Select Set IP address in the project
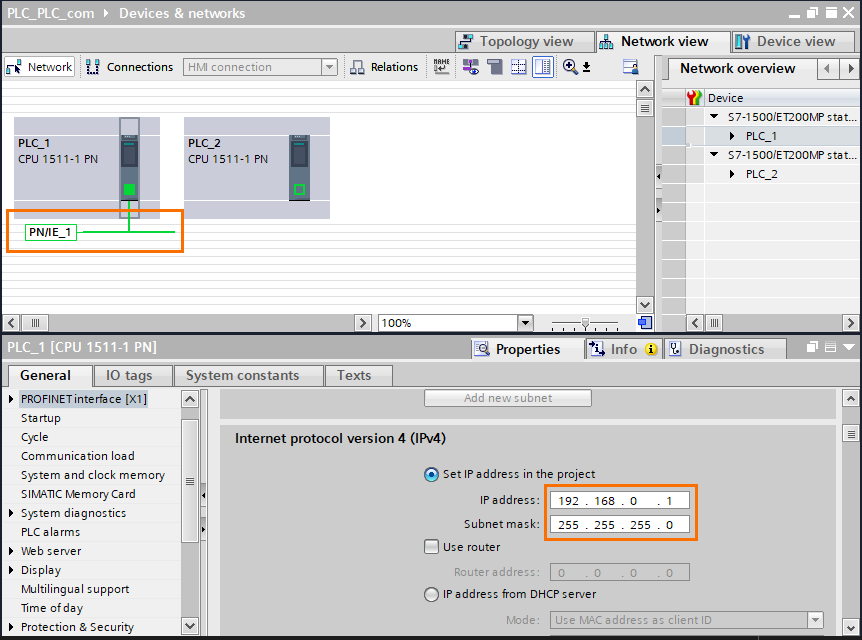The height and width of the screenshot is (640, 862). pos(432,474)
